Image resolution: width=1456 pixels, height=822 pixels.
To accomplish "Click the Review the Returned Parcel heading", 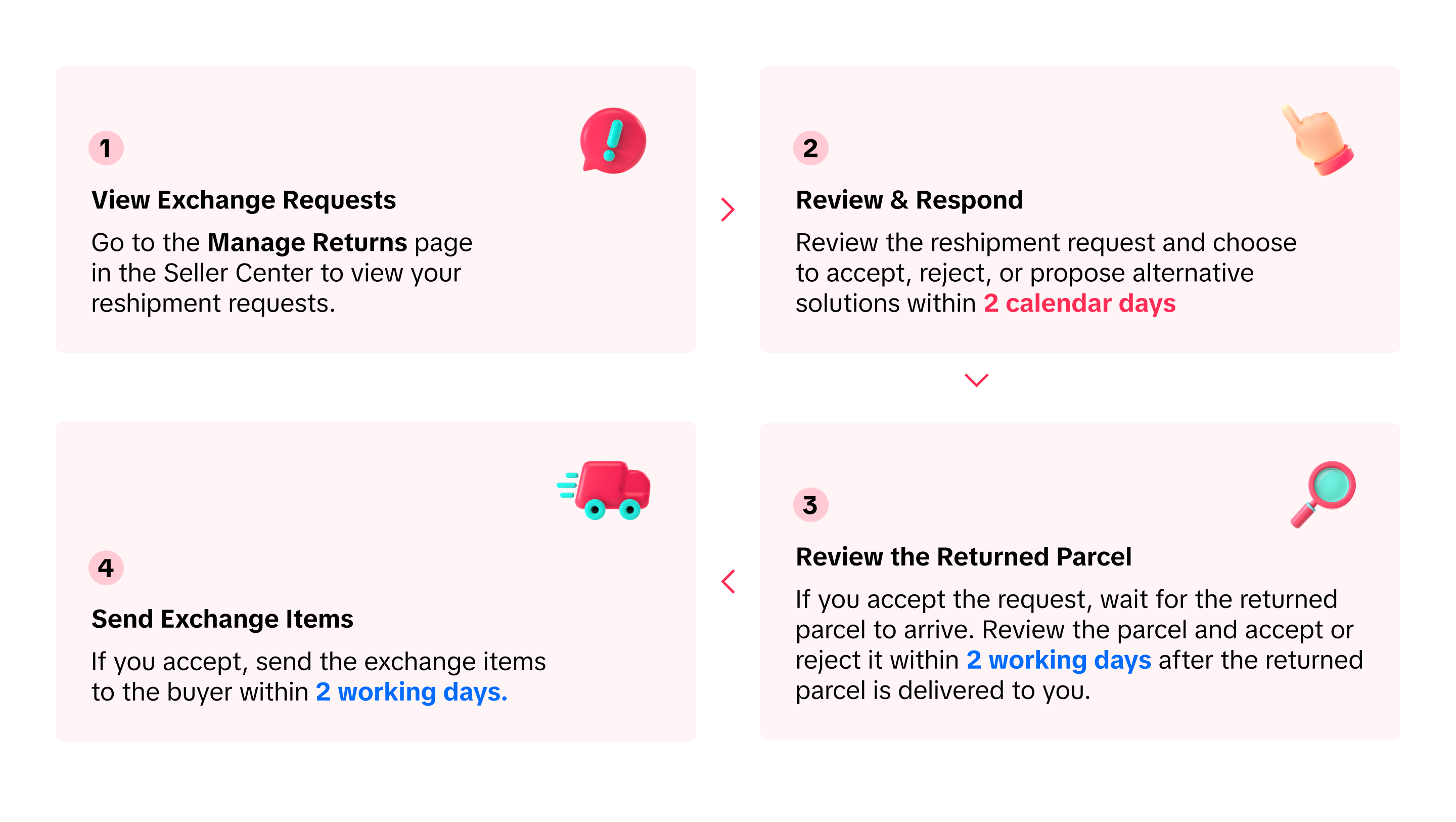I will [x=963, y=557].
